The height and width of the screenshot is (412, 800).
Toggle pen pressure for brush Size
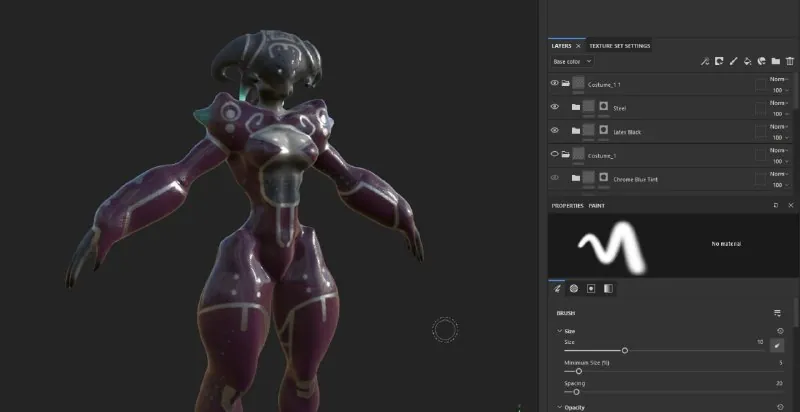click(777, 346)
